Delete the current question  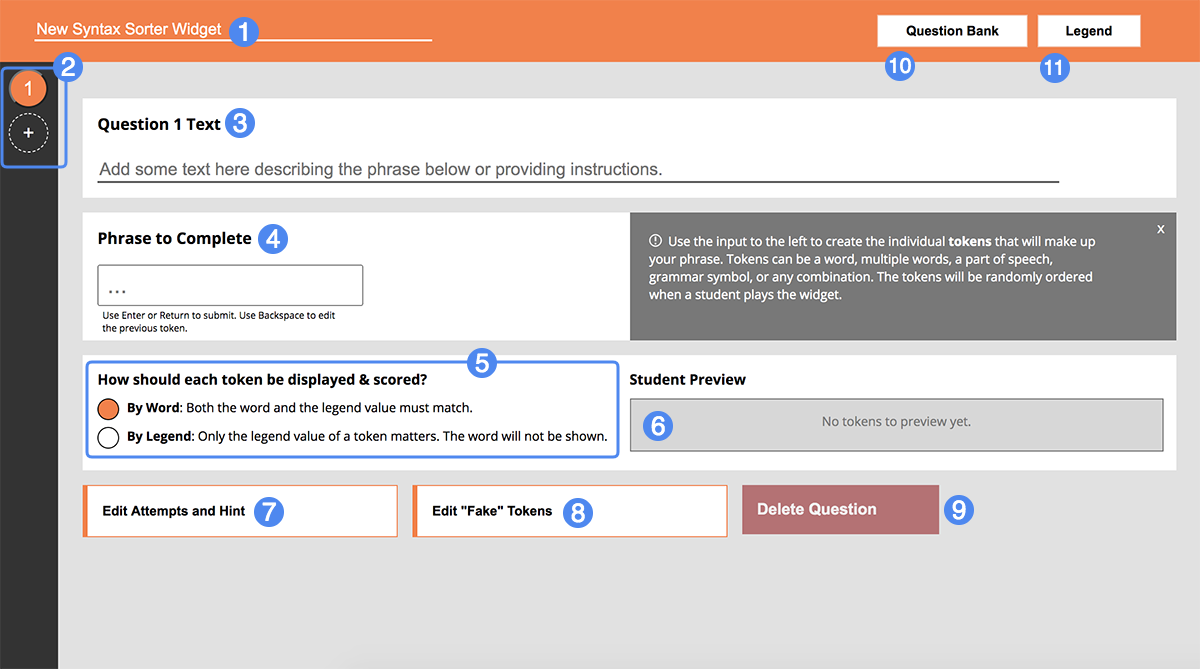coord(840,509)
